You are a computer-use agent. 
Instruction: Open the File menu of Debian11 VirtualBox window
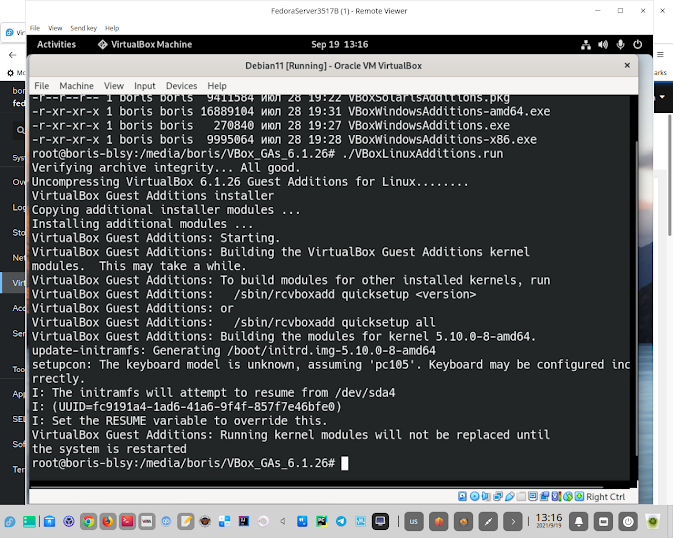[x=42, y=86]
